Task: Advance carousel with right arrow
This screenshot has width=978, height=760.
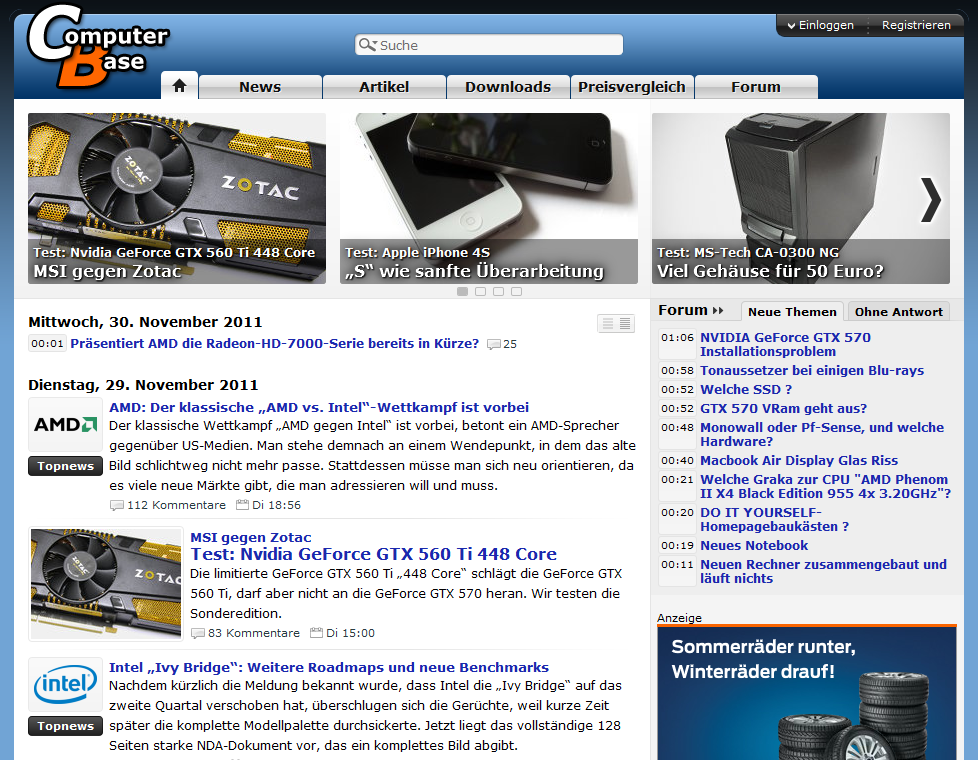Action: pos(930,200)
